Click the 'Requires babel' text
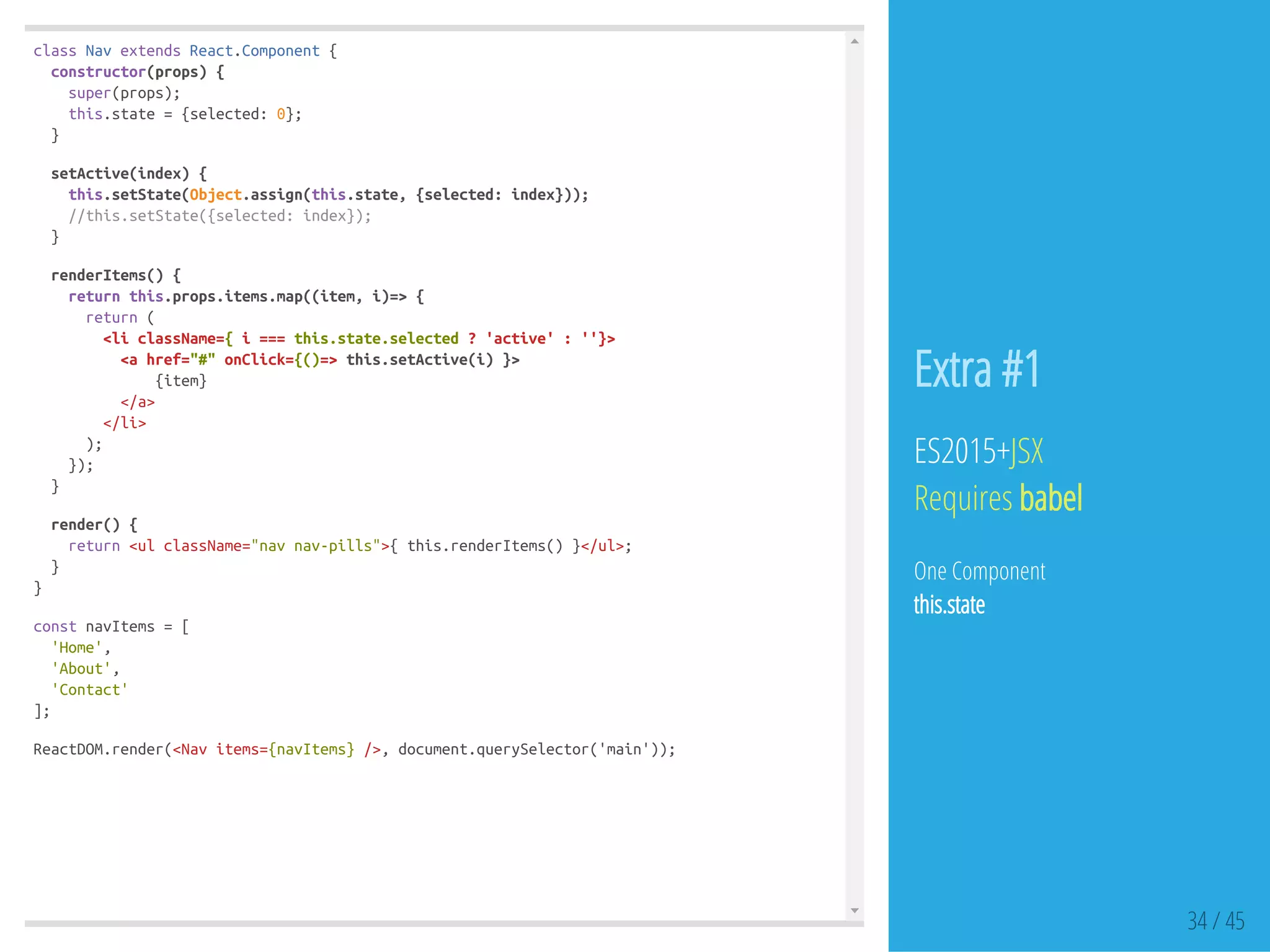This screenshot has height=952, width=1270. click(998, 498)
